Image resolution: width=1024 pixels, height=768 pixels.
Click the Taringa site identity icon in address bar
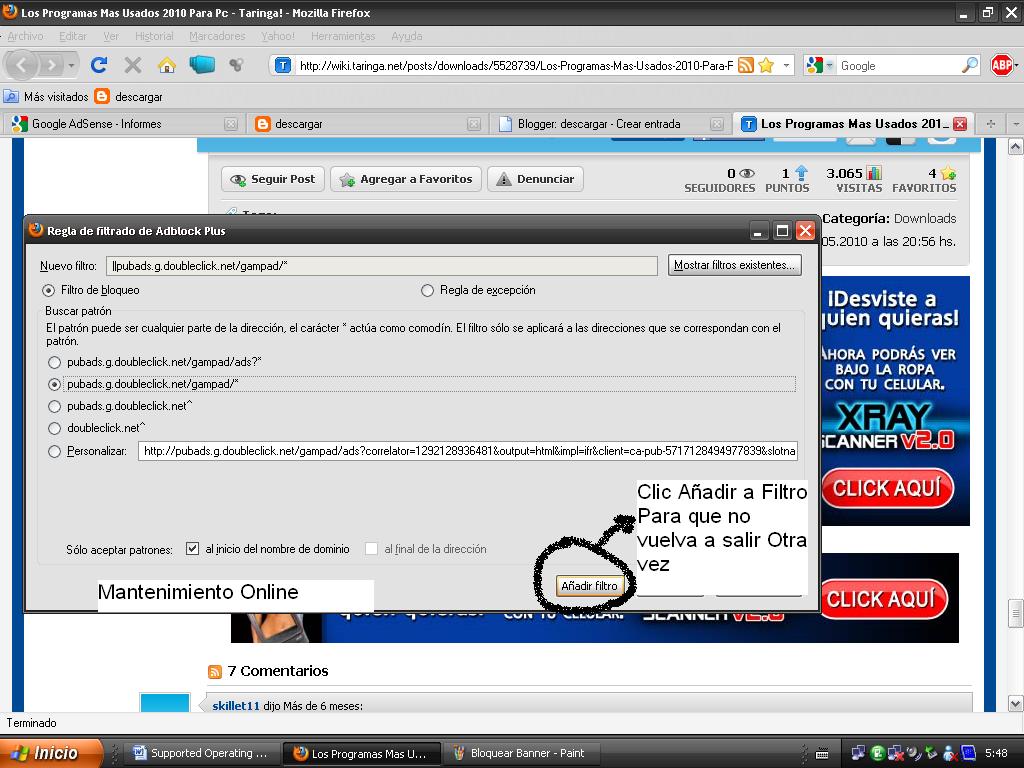click(283, 65)
